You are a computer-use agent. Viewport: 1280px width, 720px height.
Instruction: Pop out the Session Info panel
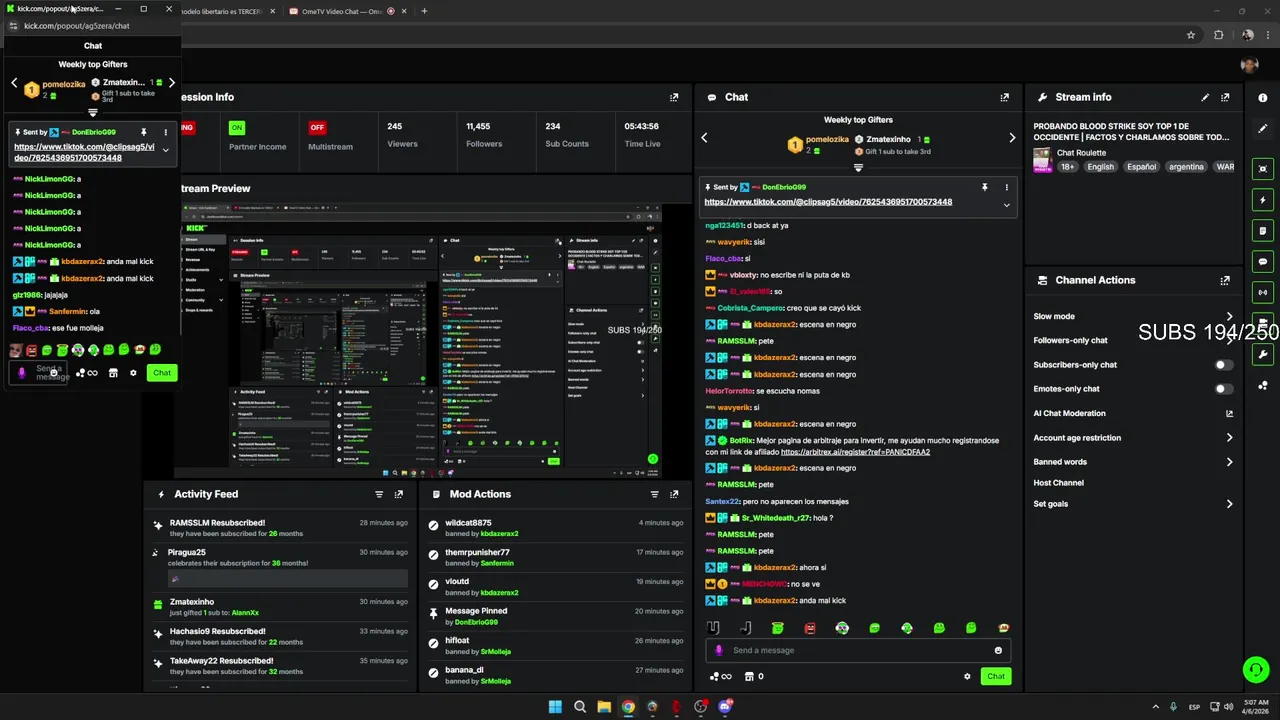tap(674, 97)
